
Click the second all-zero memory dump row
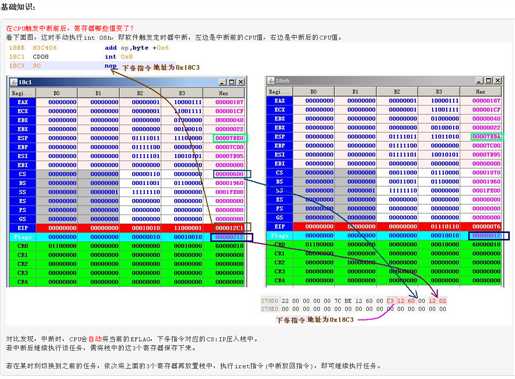(x=353, y=309)
